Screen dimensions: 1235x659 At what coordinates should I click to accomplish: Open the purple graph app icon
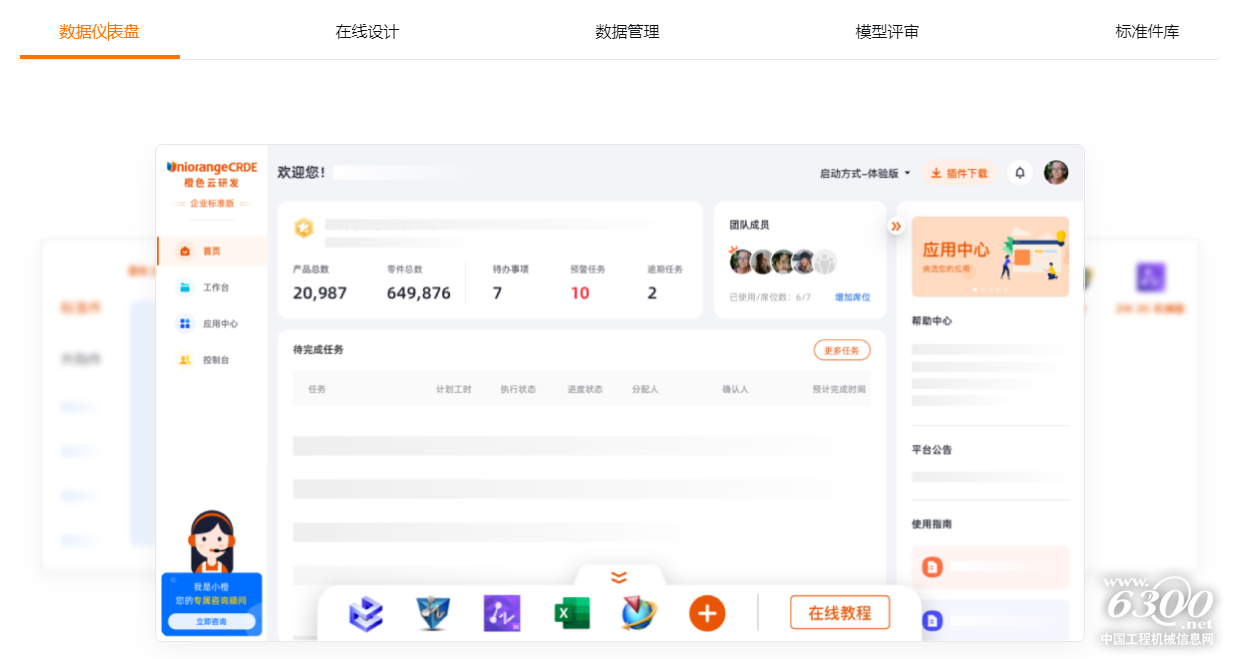coord(502,612)
